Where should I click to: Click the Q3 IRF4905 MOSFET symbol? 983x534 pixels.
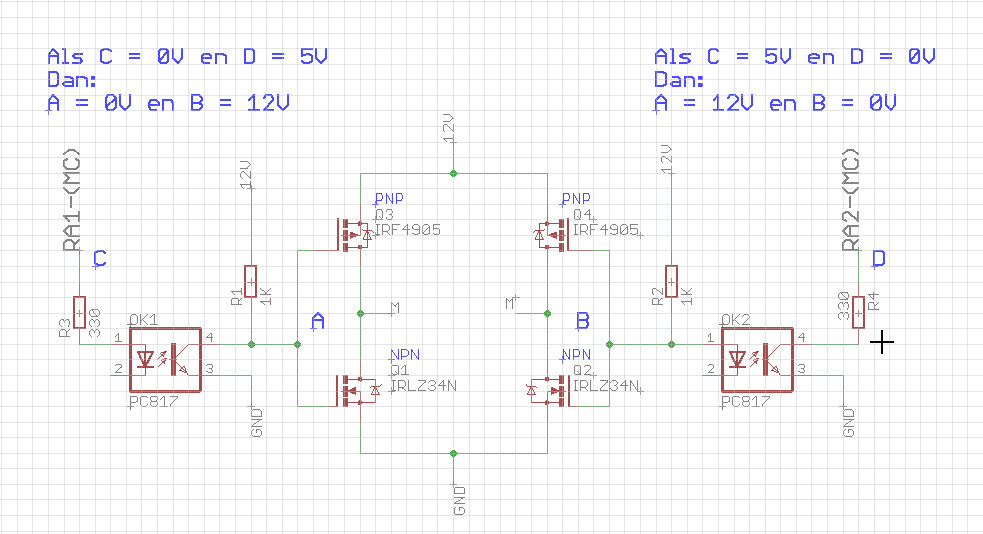355,234
